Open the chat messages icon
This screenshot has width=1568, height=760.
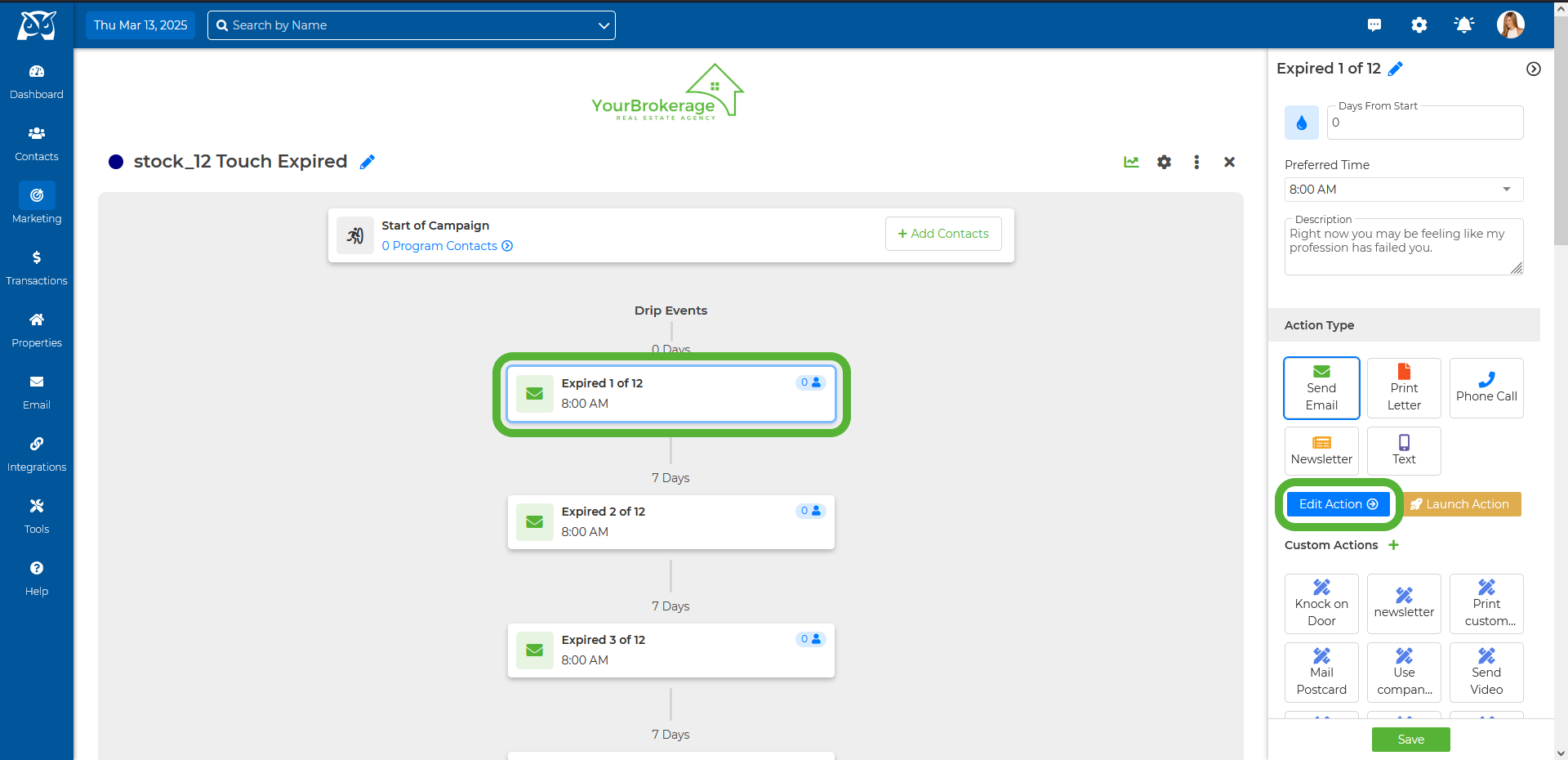tap(1374, 25)
